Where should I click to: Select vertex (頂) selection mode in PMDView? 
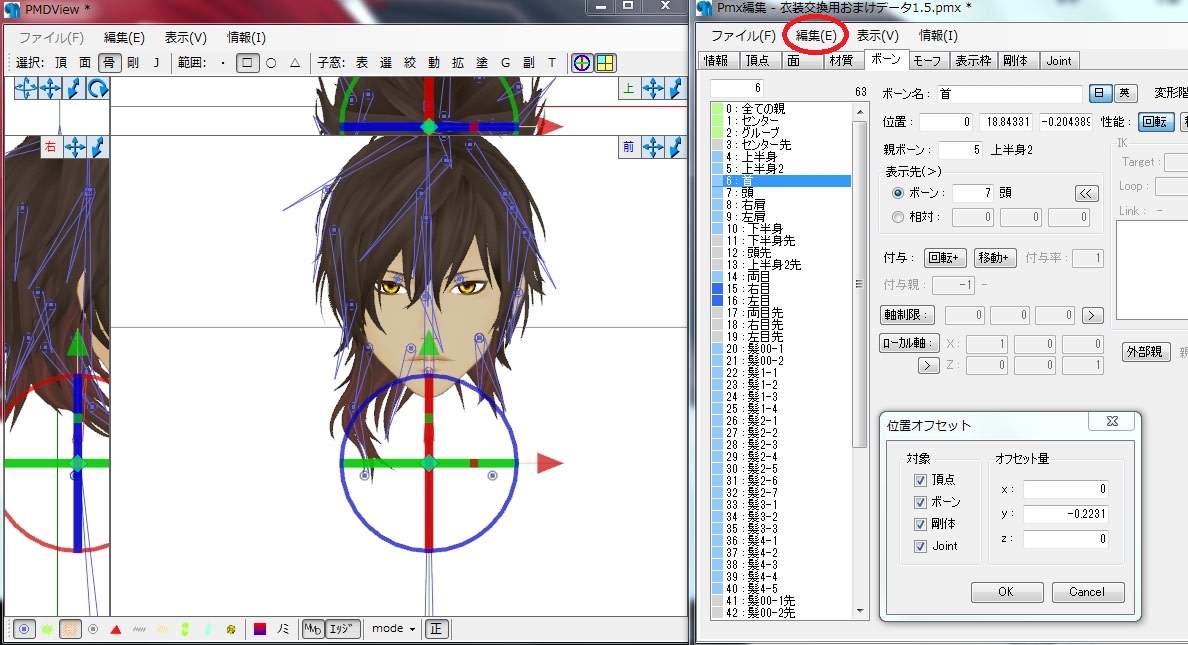(x=61, y=63)
